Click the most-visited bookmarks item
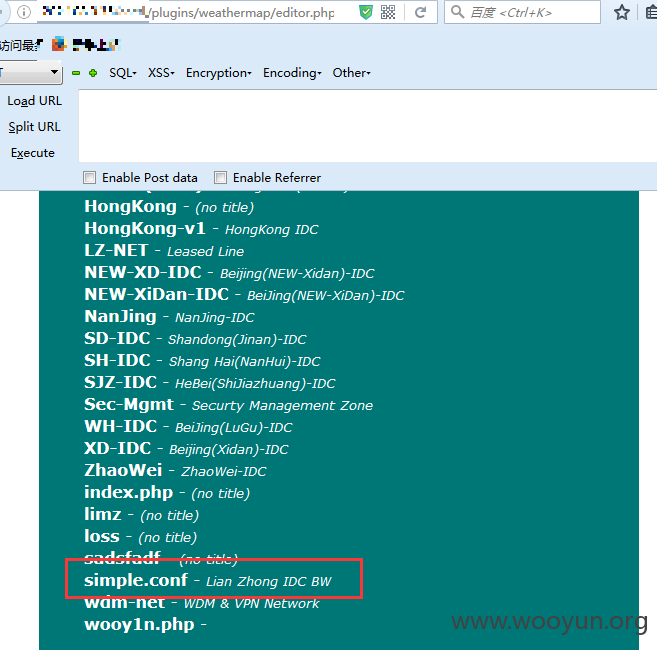 tap(21, 44)
